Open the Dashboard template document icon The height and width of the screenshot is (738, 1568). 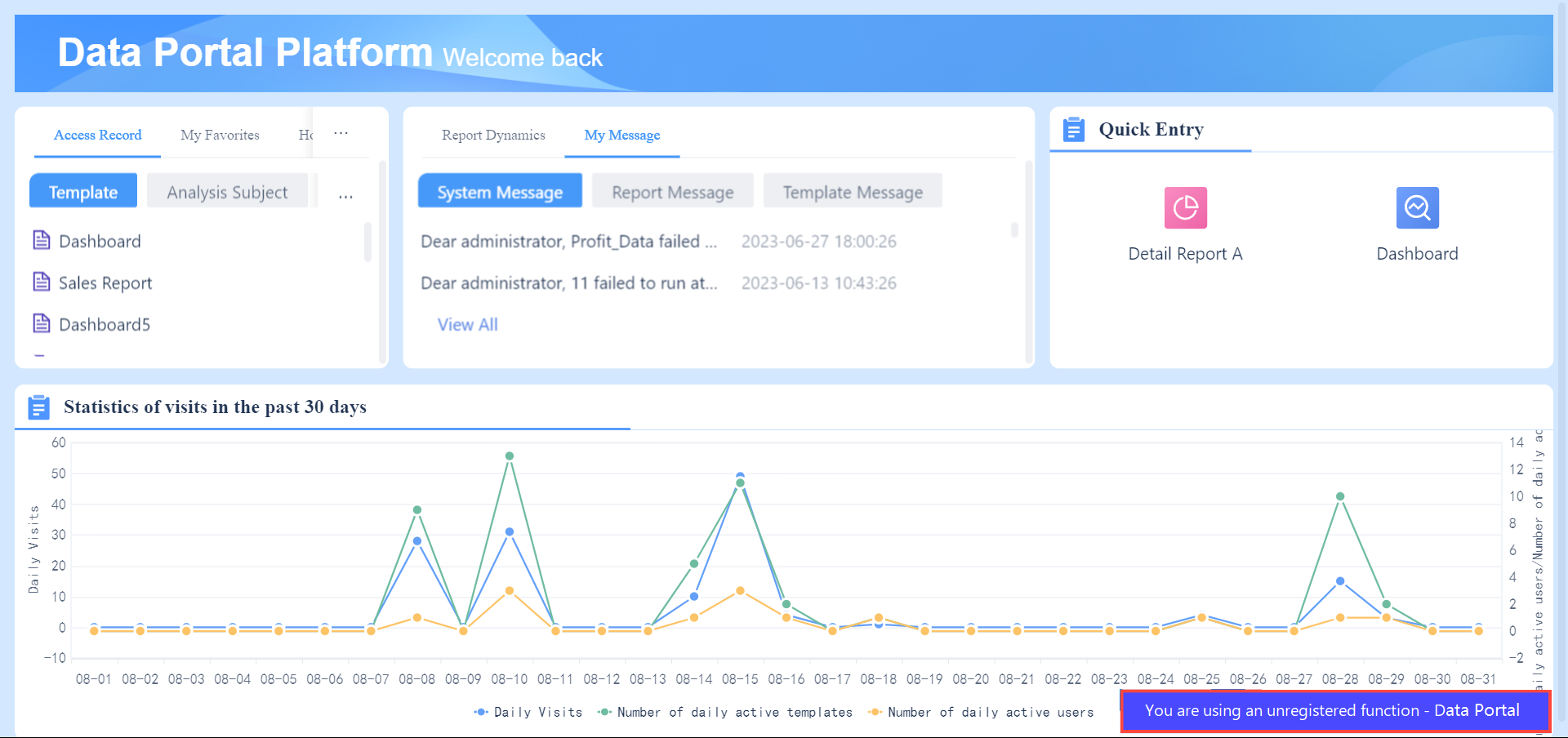coord(42,239)
